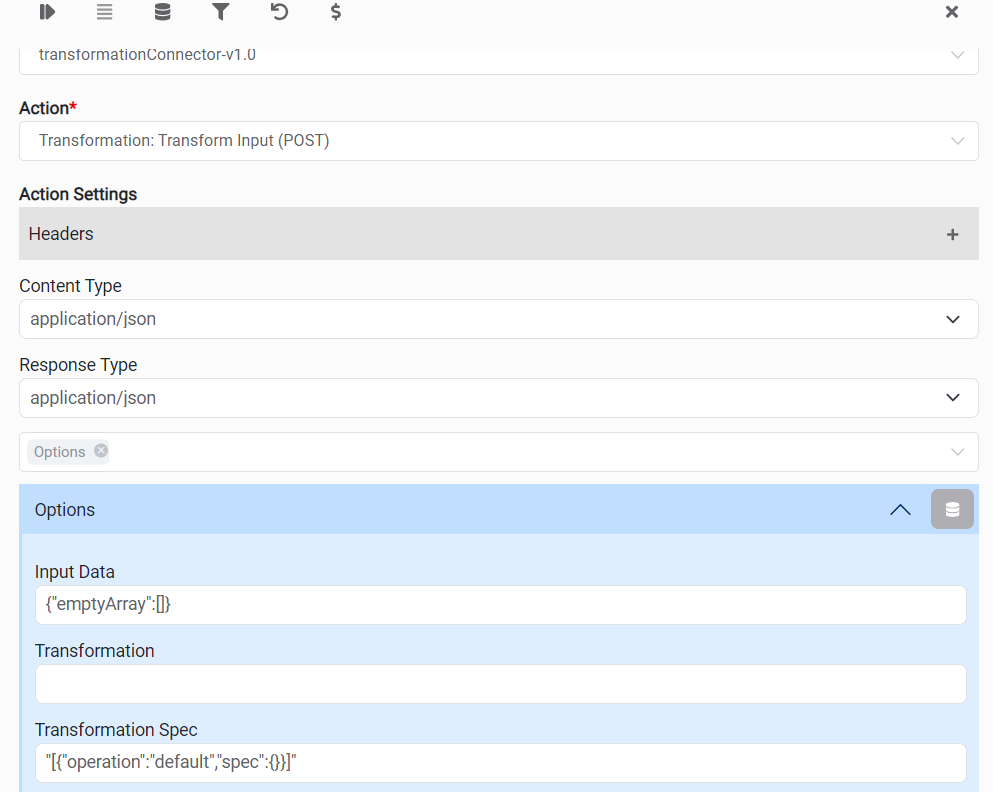This screenshot has width=993, height=792.
Task: Add a header with the plus icon
Action: 952,234
